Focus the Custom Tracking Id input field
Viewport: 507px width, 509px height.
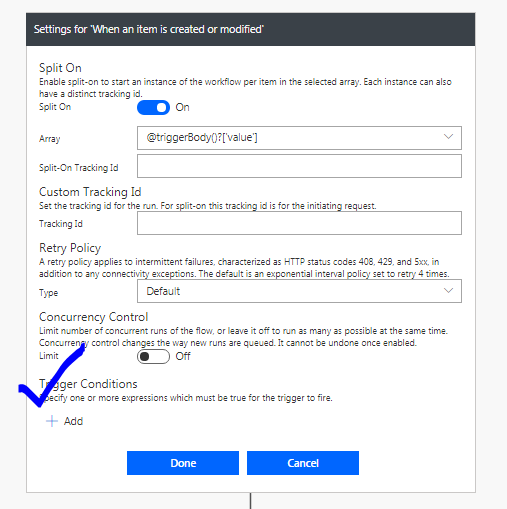click(299, 223)
